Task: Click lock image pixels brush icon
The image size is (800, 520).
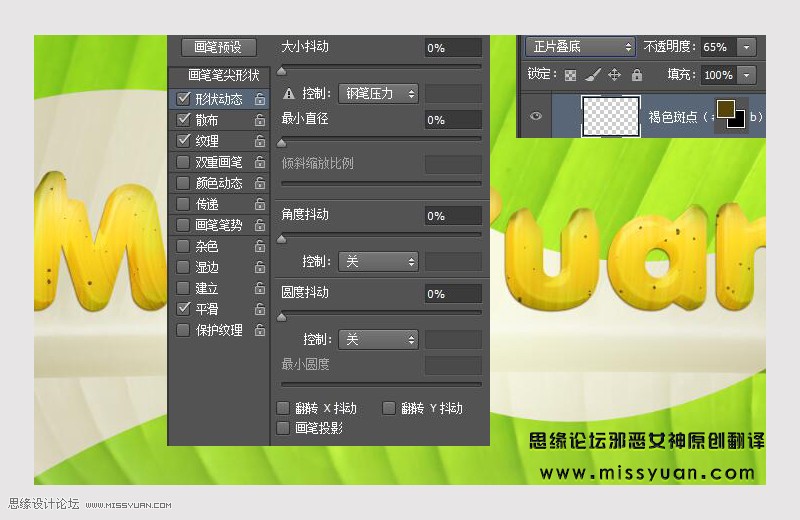Action: point(592,75)
